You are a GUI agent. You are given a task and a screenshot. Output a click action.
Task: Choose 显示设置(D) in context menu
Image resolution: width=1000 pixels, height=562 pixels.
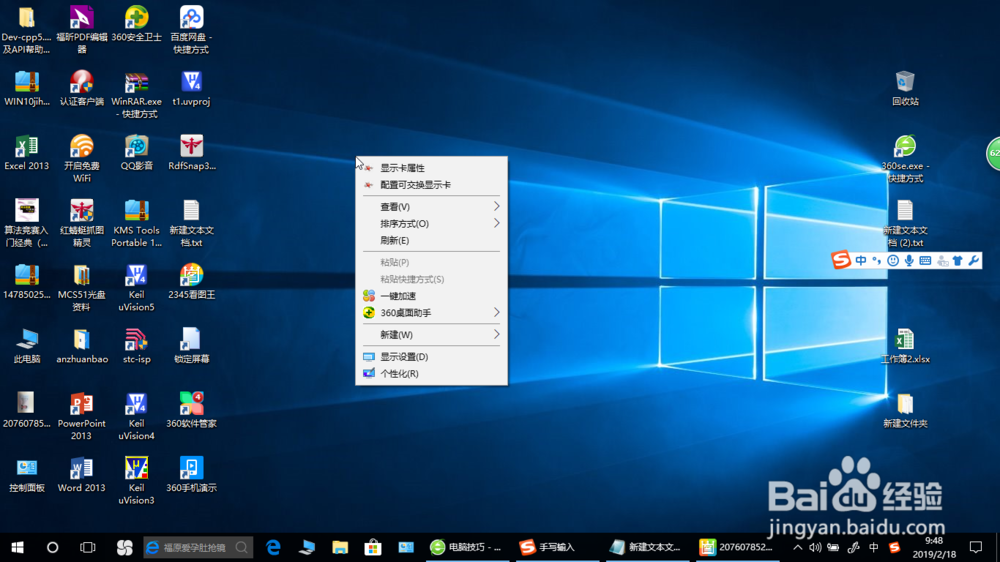[432, 357]
